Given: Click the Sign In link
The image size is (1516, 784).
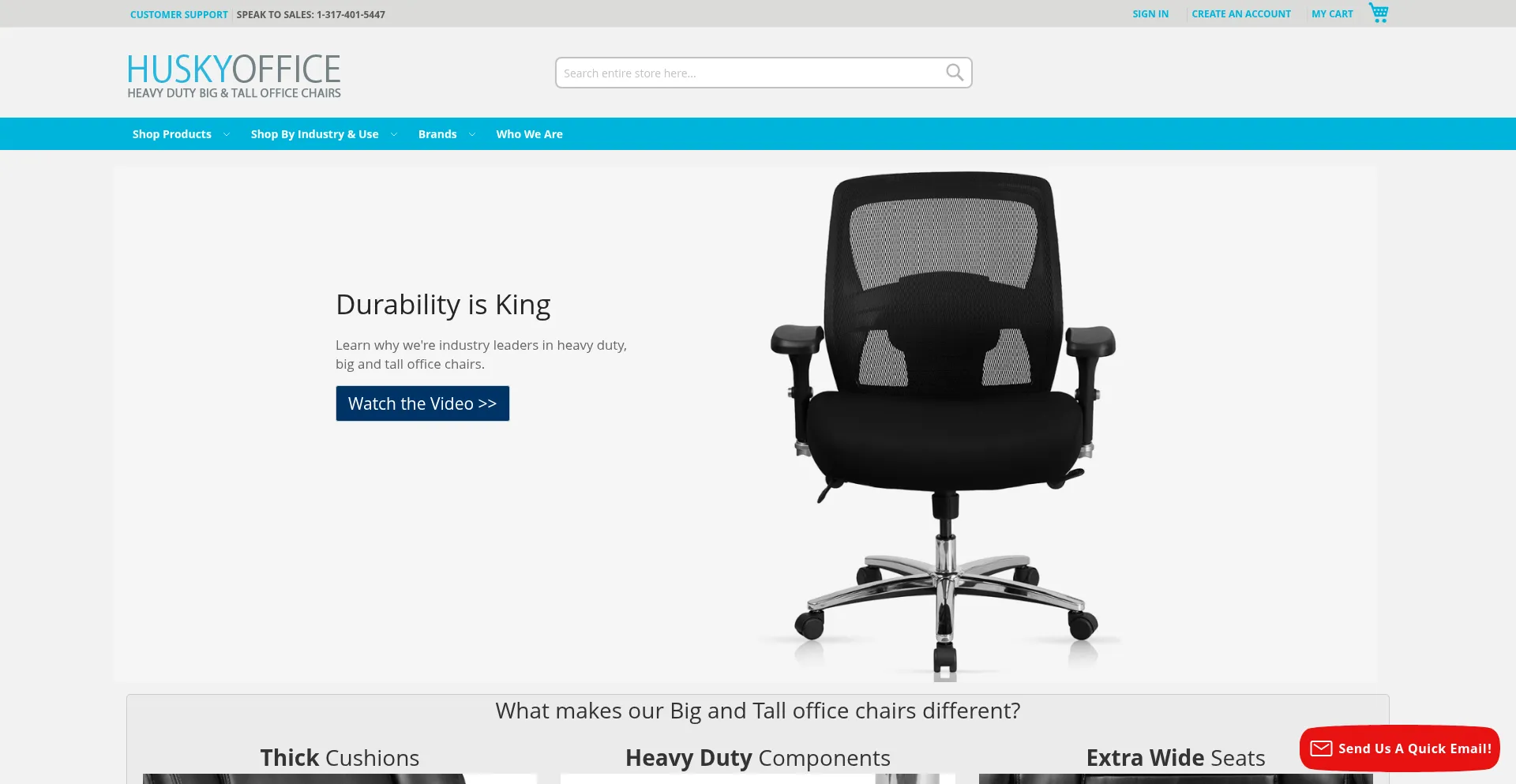Looking at the screenshot, I should click(1150, 14).
